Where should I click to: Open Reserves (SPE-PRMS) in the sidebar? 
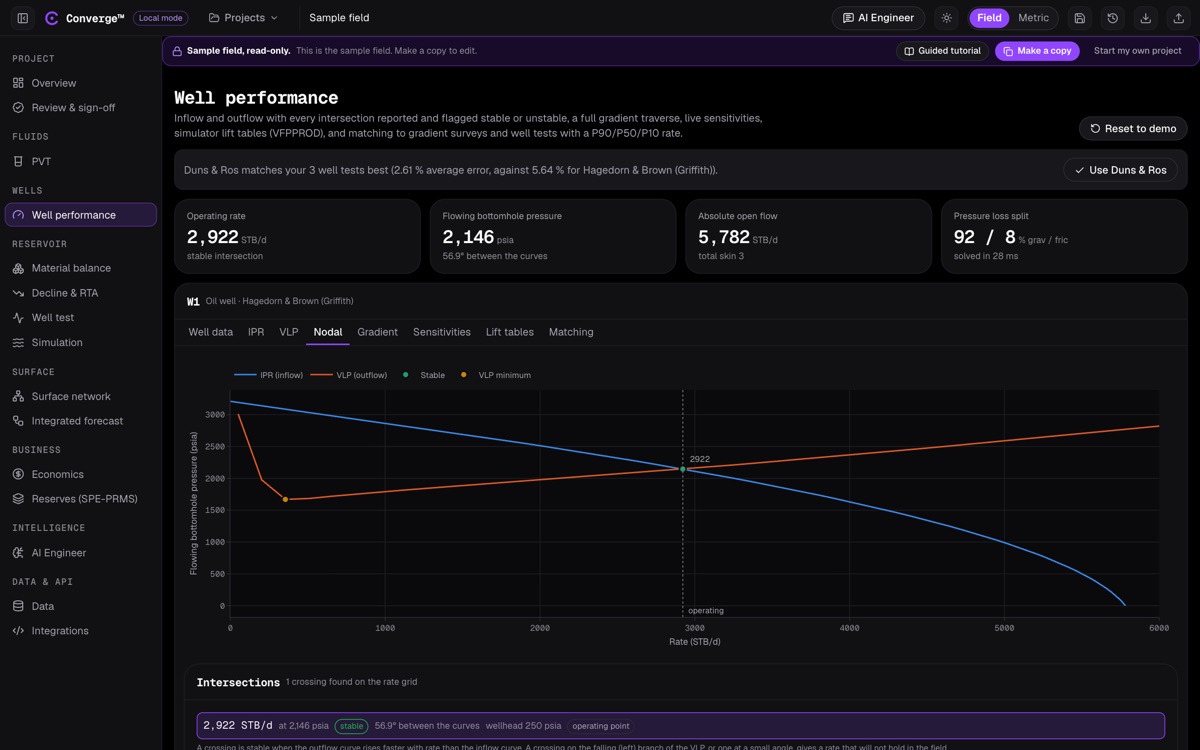[80, 499]
